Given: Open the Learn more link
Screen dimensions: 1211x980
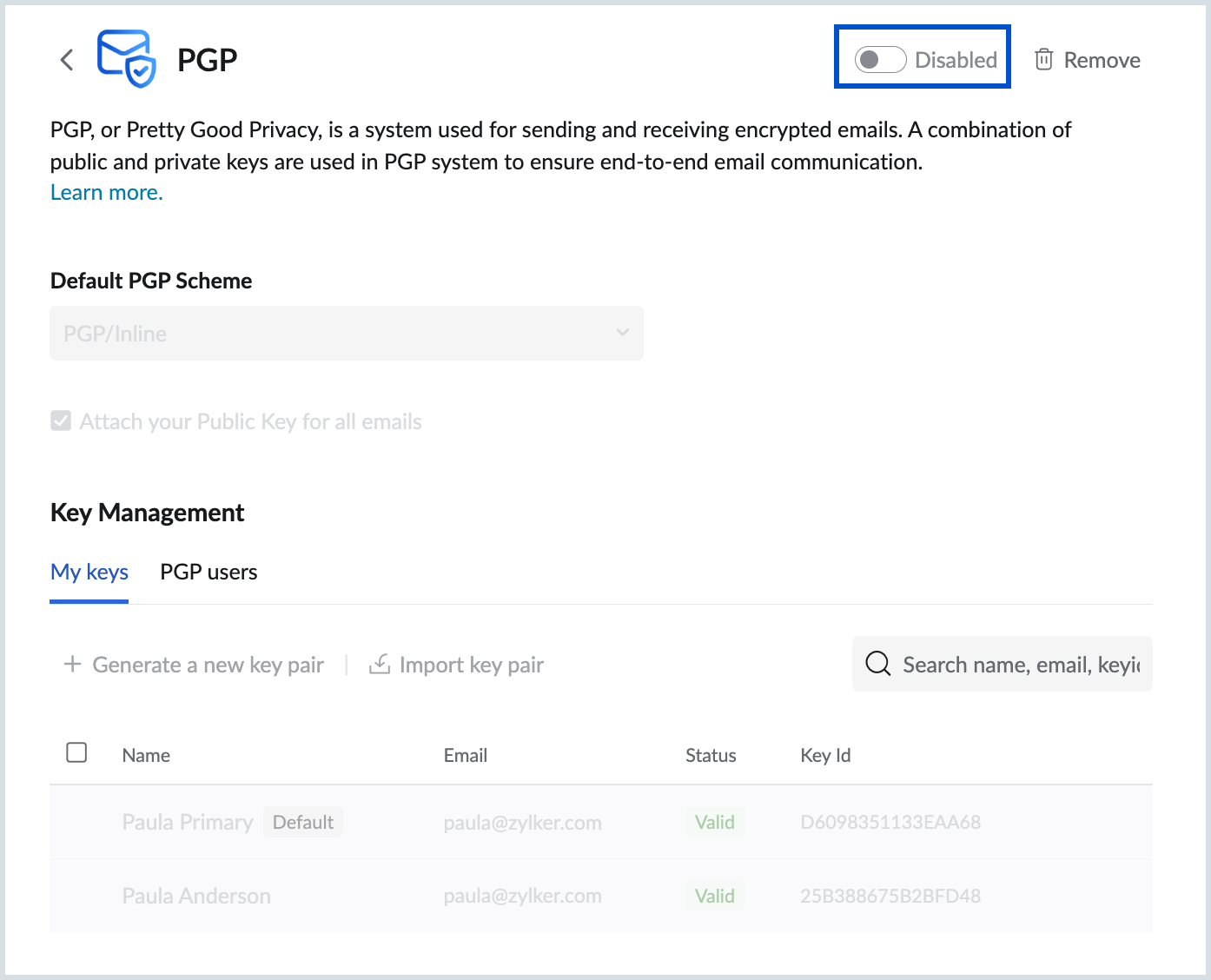Looking at the screenshot, I should click(107, 193).
